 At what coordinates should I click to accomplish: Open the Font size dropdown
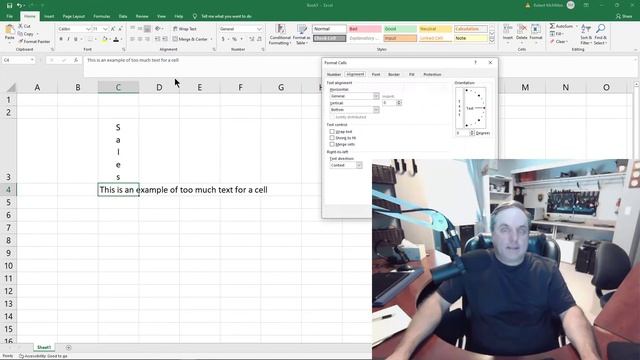(105, 29)
